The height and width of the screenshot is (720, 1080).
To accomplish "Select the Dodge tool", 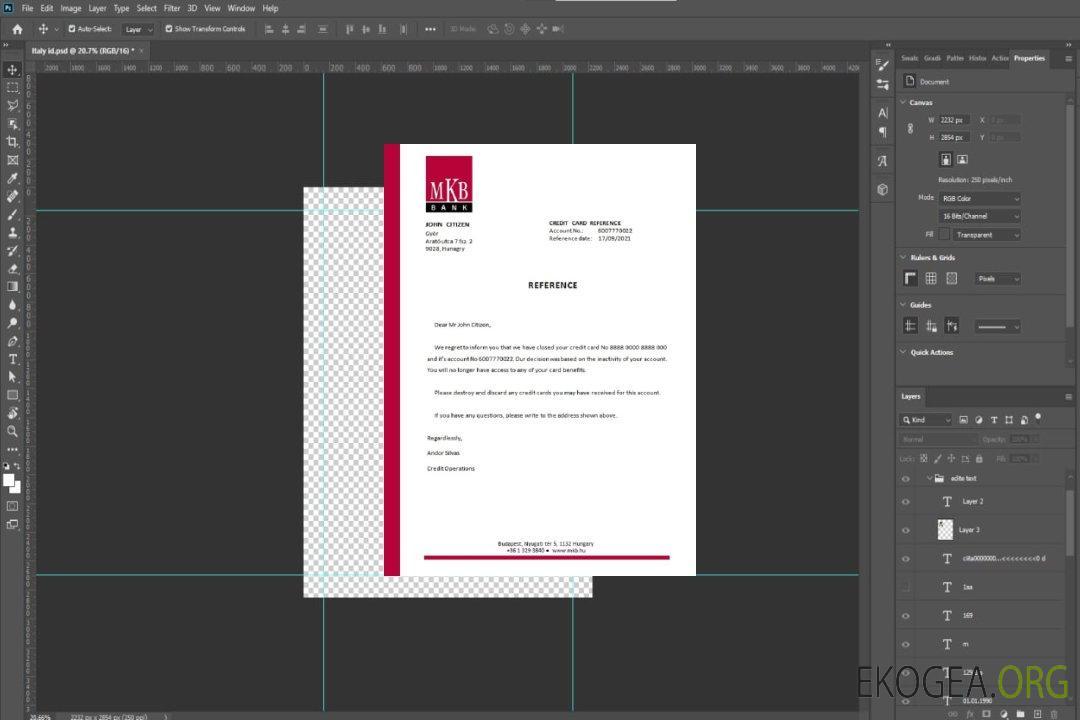I will coord(12,322).
